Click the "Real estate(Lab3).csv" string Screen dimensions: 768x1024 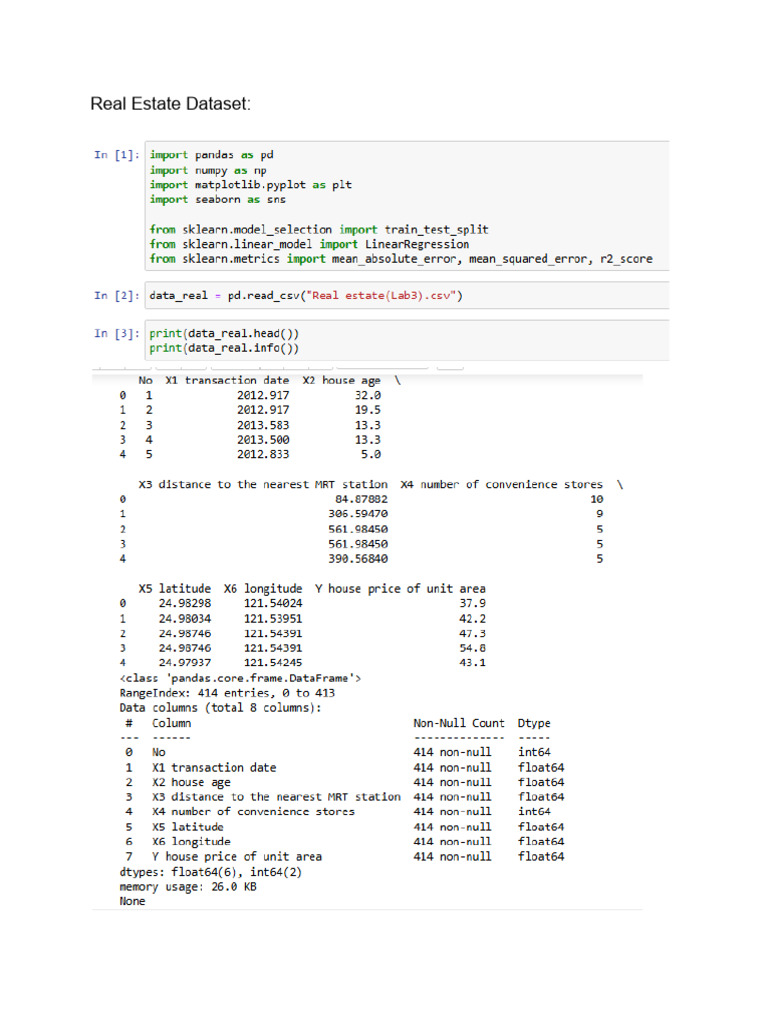tap(381, 295)
